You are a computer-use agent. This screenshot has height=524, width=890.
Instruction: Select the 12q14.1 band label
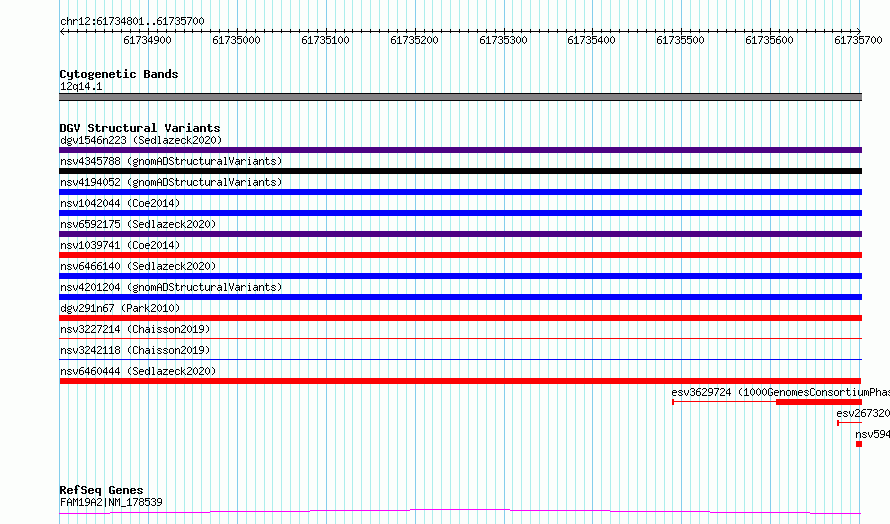tap(81, 86)
